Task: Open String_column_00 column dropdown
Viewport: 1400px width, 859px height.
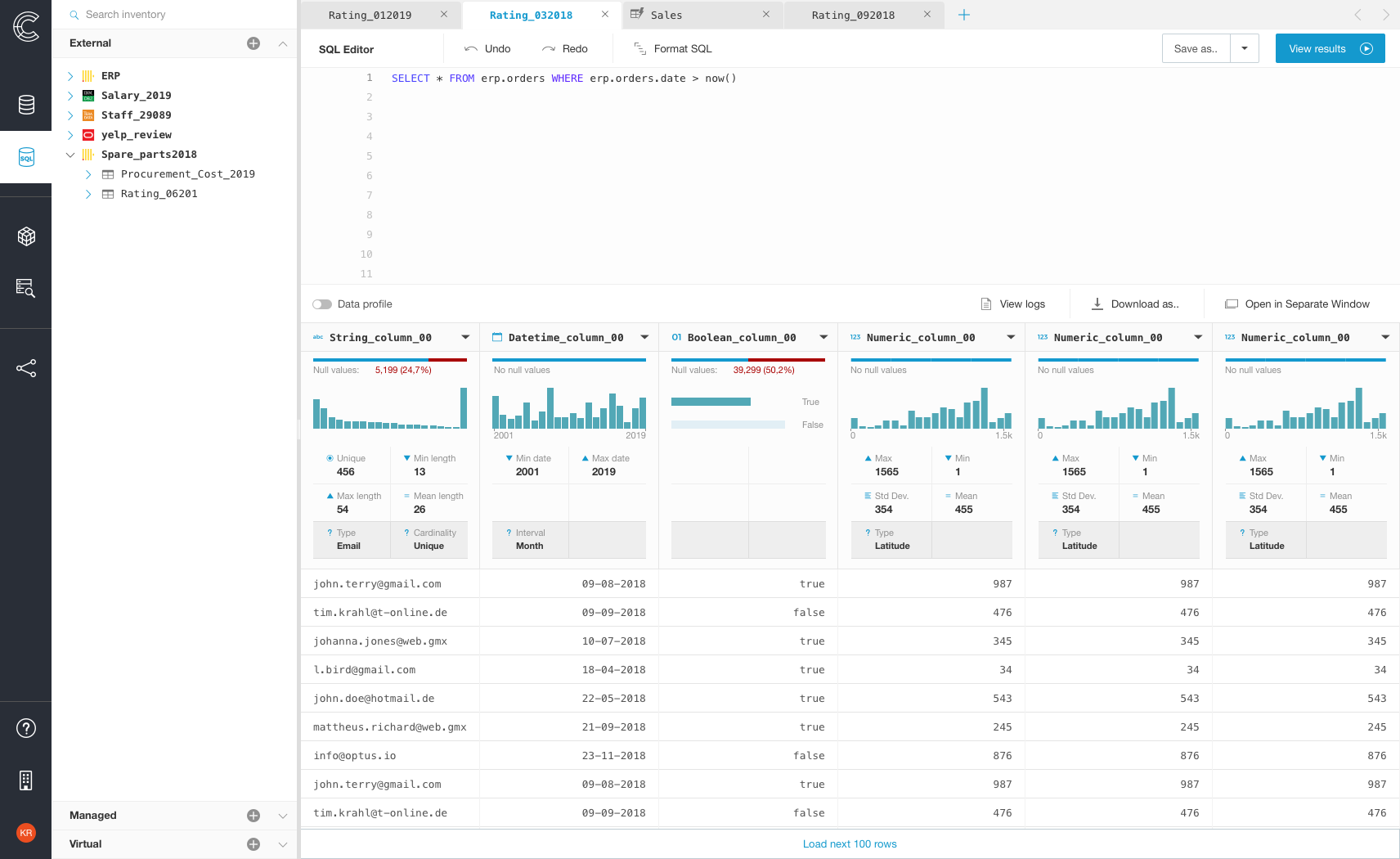Action: pyautogui.click(x=465, y=338)
